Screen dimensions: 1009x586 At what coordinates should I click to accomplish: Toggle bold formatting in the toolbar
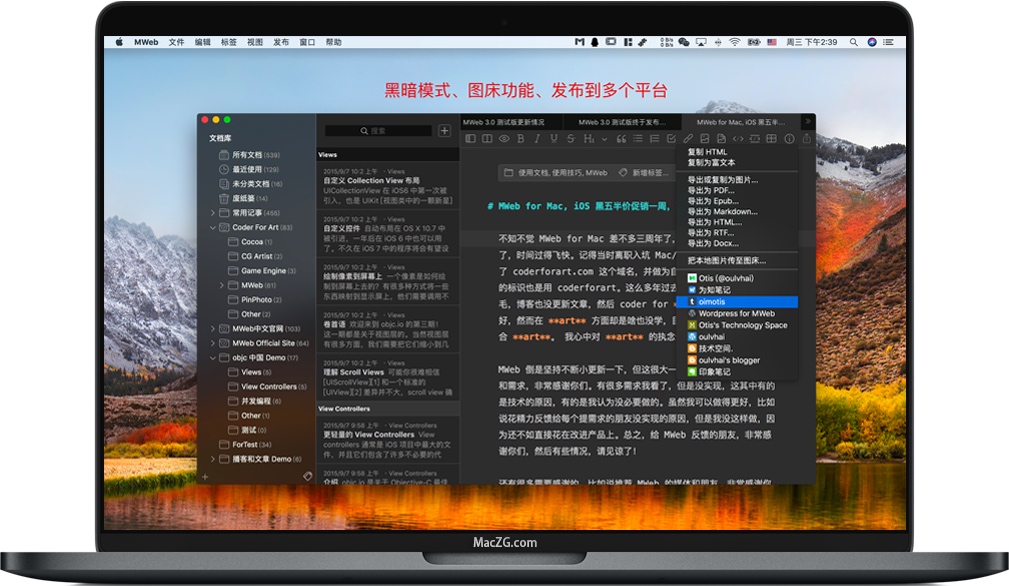click(520, 138)
